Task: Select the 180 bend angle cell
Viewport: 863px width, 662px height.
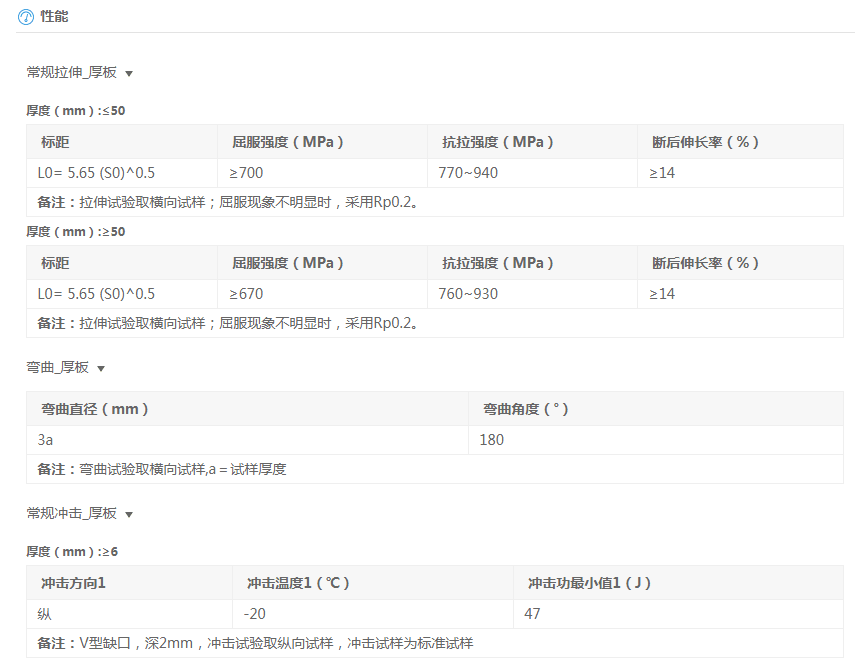Action: pos(492,440)
